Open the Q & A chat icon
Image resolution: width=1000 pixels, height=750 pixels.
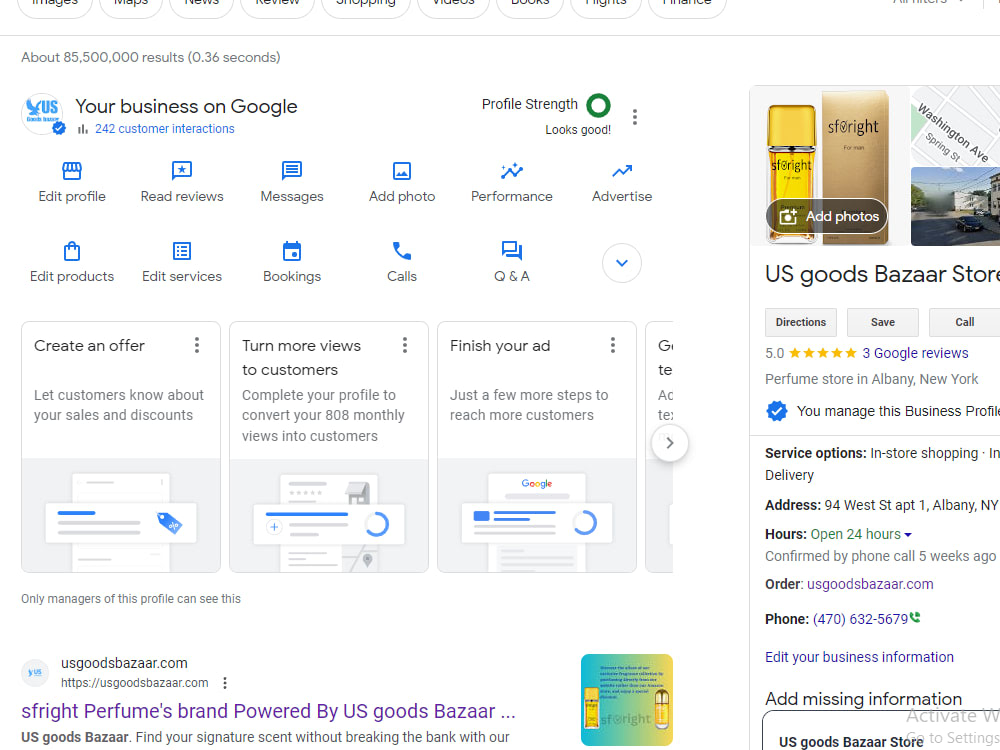click(511, 251)
